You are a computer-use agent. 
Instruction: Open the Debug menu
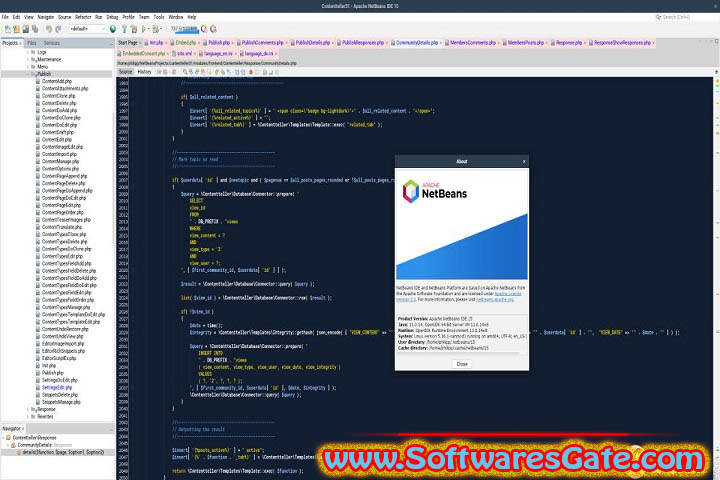[112, 17]
